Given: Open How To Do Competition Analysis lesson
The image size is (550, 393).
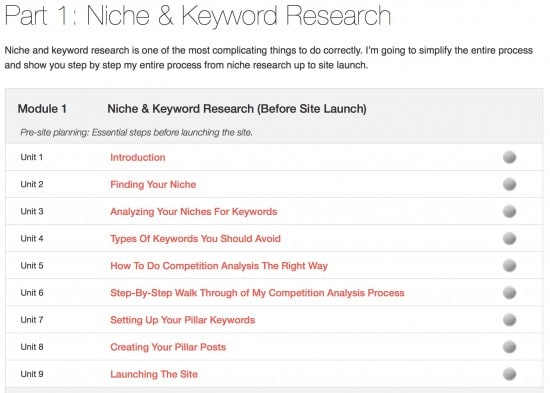Looking at the screenshot, I should pos(219,266).
